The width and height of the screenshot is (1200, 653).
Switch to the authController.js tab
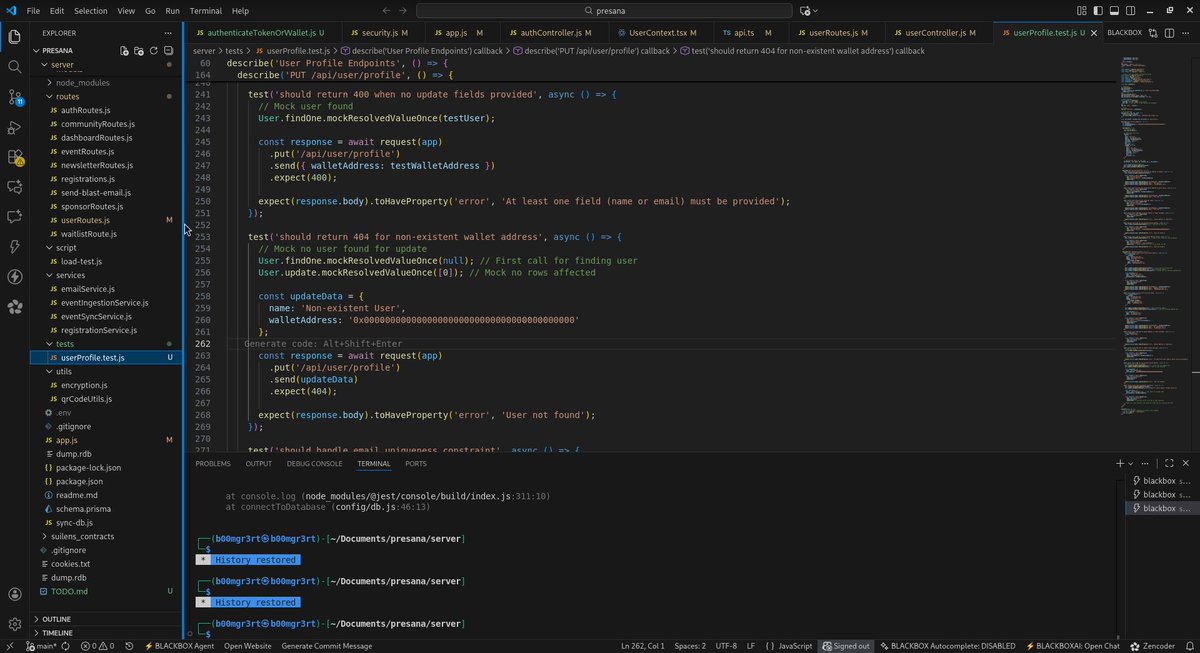click(556, 33)
